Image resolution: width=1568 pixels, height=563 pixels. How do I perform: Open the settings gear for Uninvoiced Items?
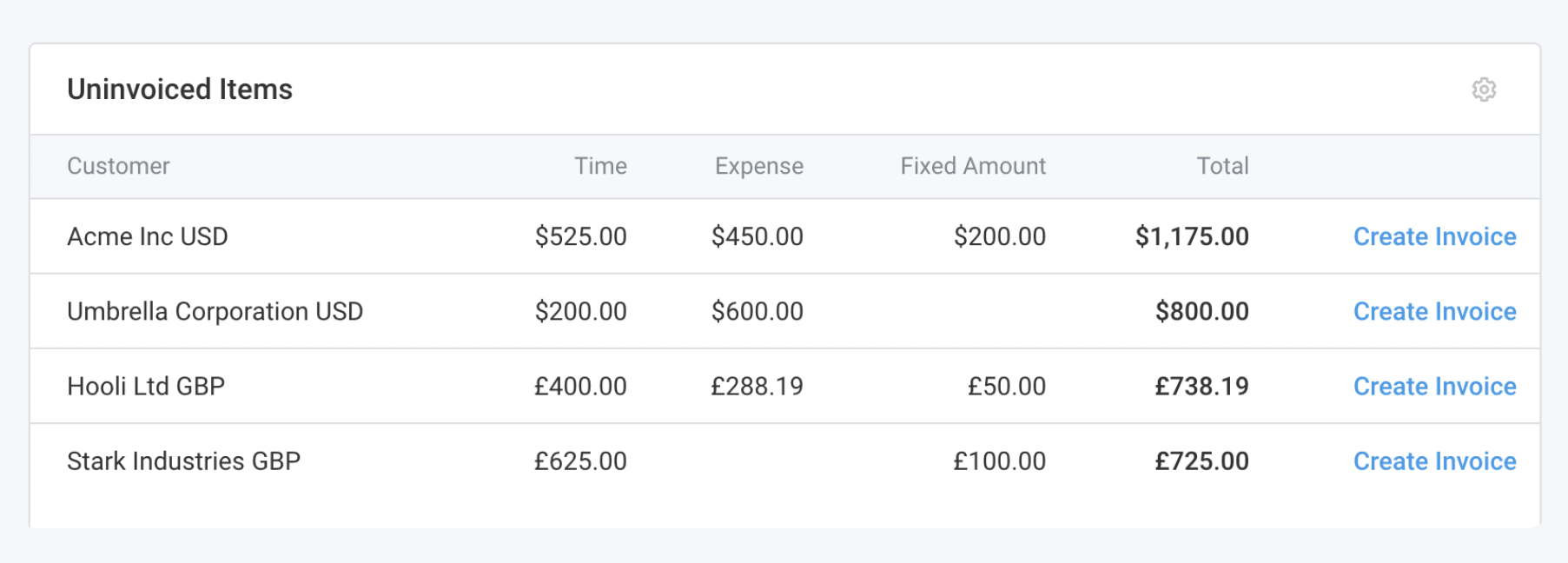pyautogui.click(x=1485, y=89)
